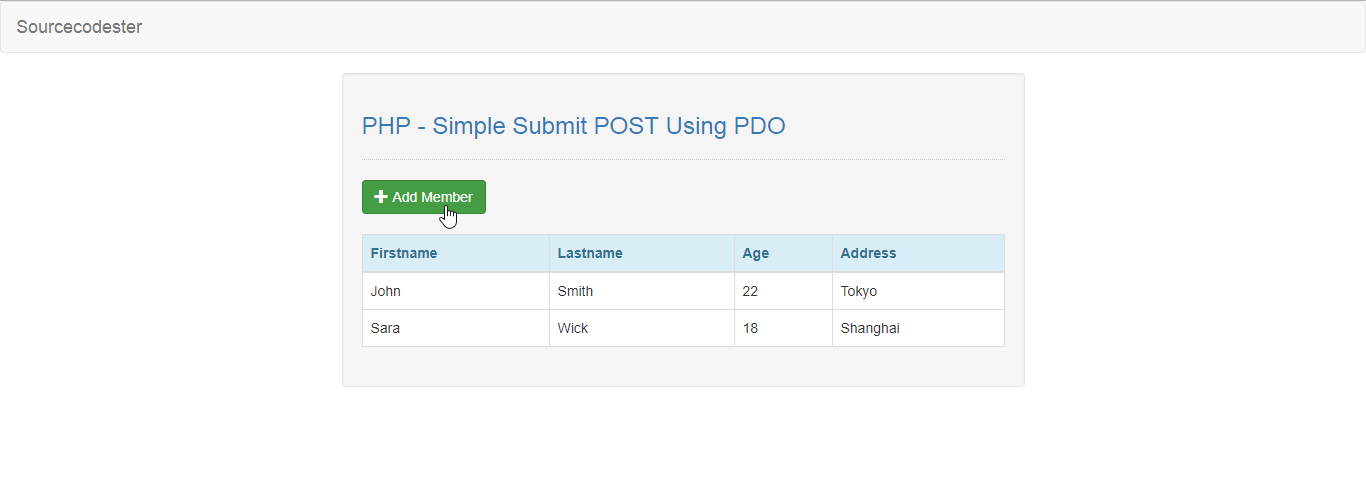Click the cell containing Smith
The width and height of the screenshot is (1366, 494).
[642, 291]
